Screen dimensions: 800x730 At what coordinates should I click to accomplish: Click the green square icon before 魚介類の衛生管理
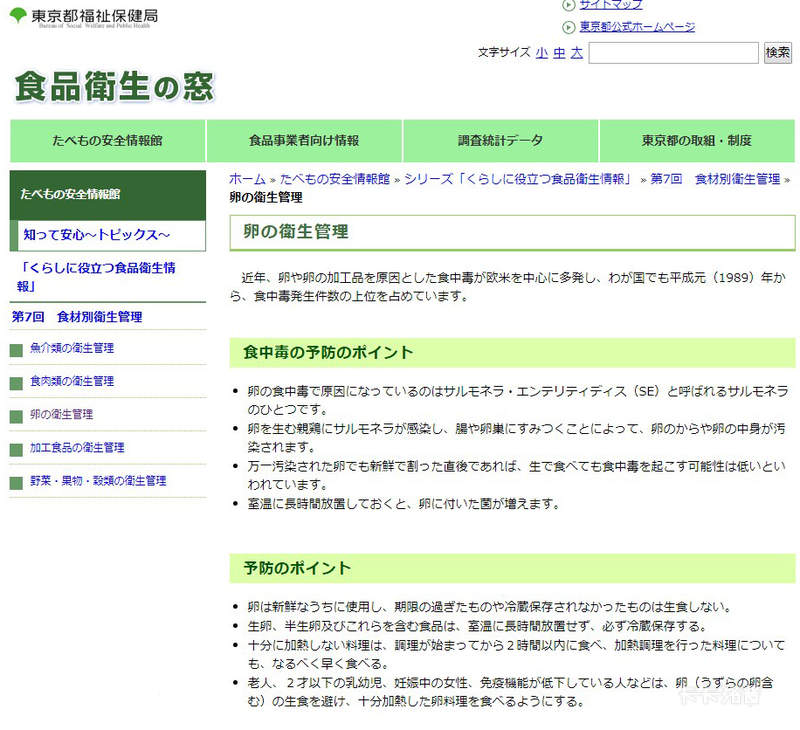click(18, 350)
